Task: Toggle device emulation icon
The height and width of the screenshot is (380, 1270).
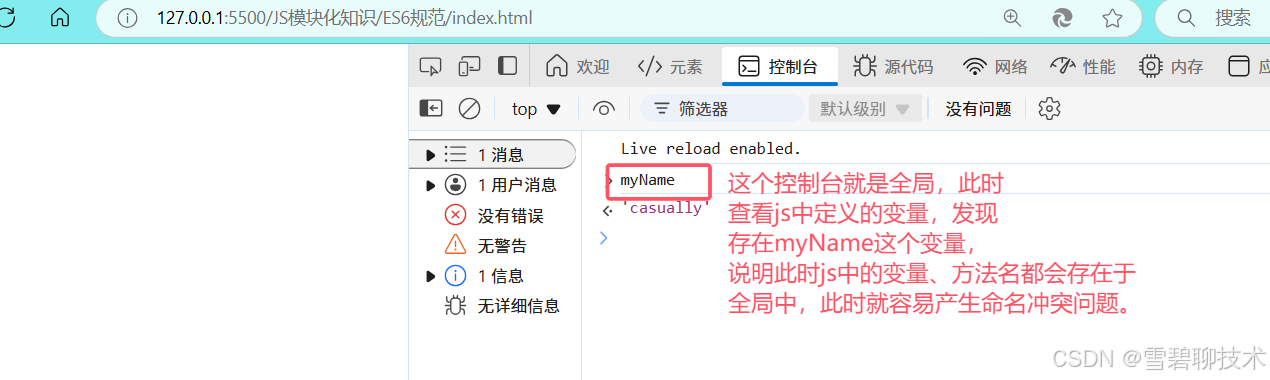Action: coord(470,66)
